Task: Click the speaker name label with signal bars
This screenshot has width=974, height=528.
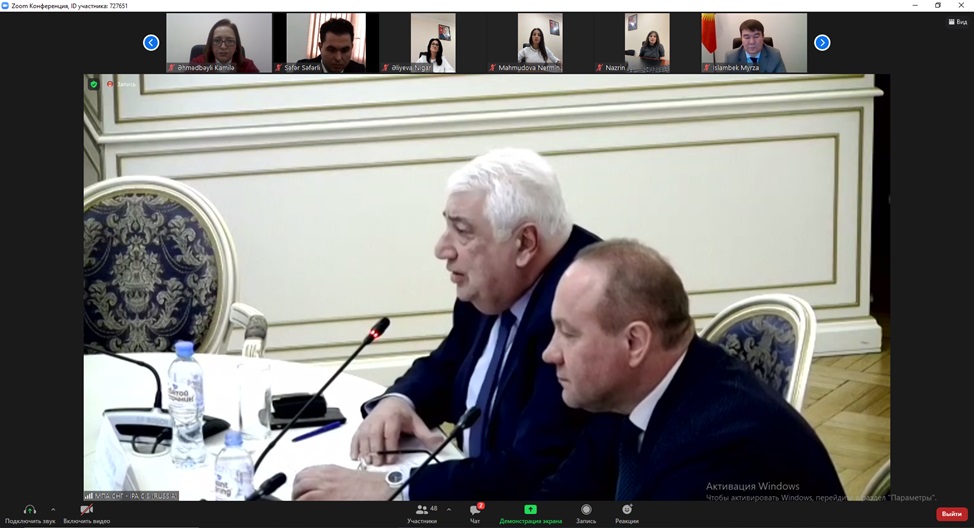Action: 131,496
